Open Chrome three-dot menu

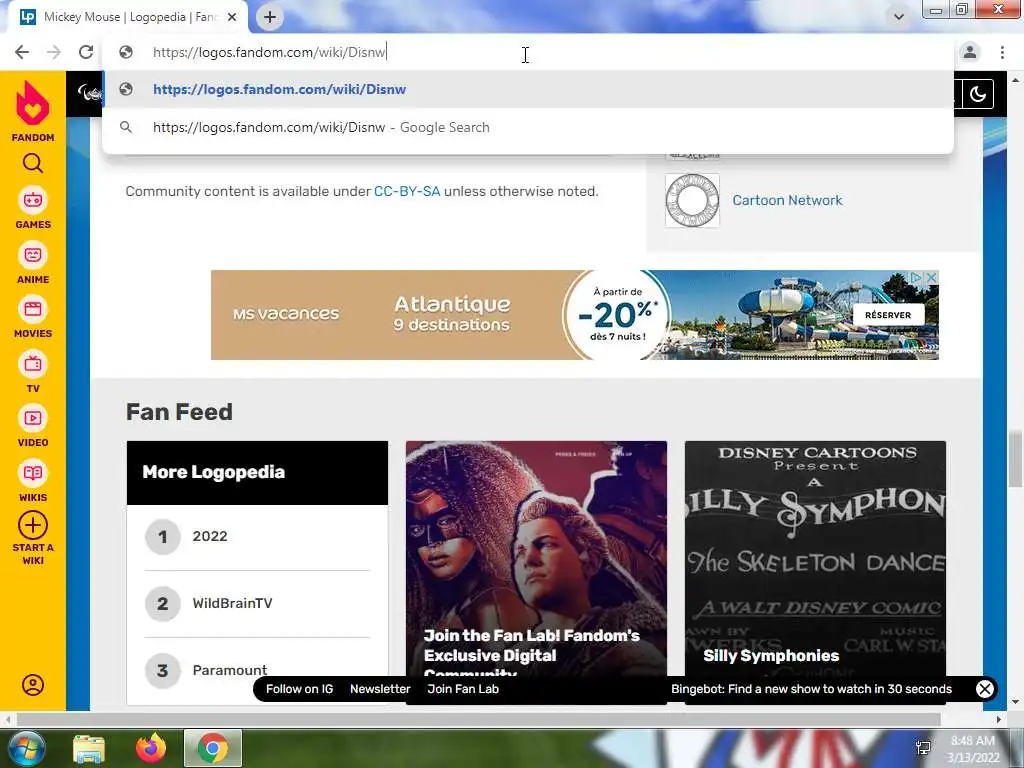coord(1002,52)
